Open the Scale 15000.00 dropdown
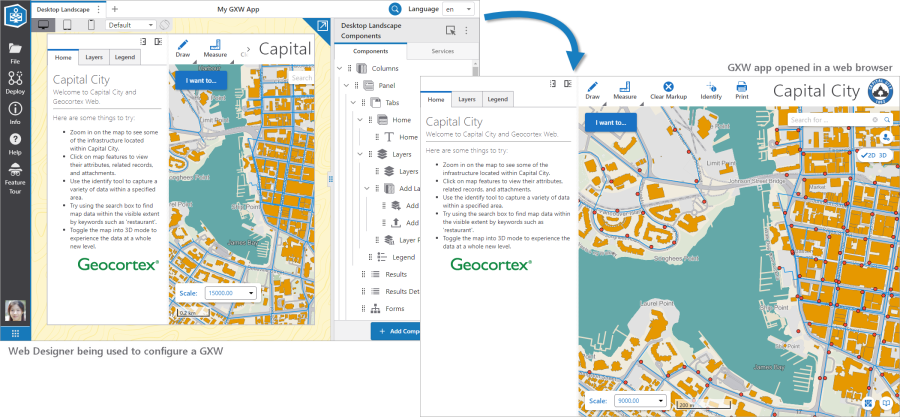The image size is (900, 417). click(232, 293)
